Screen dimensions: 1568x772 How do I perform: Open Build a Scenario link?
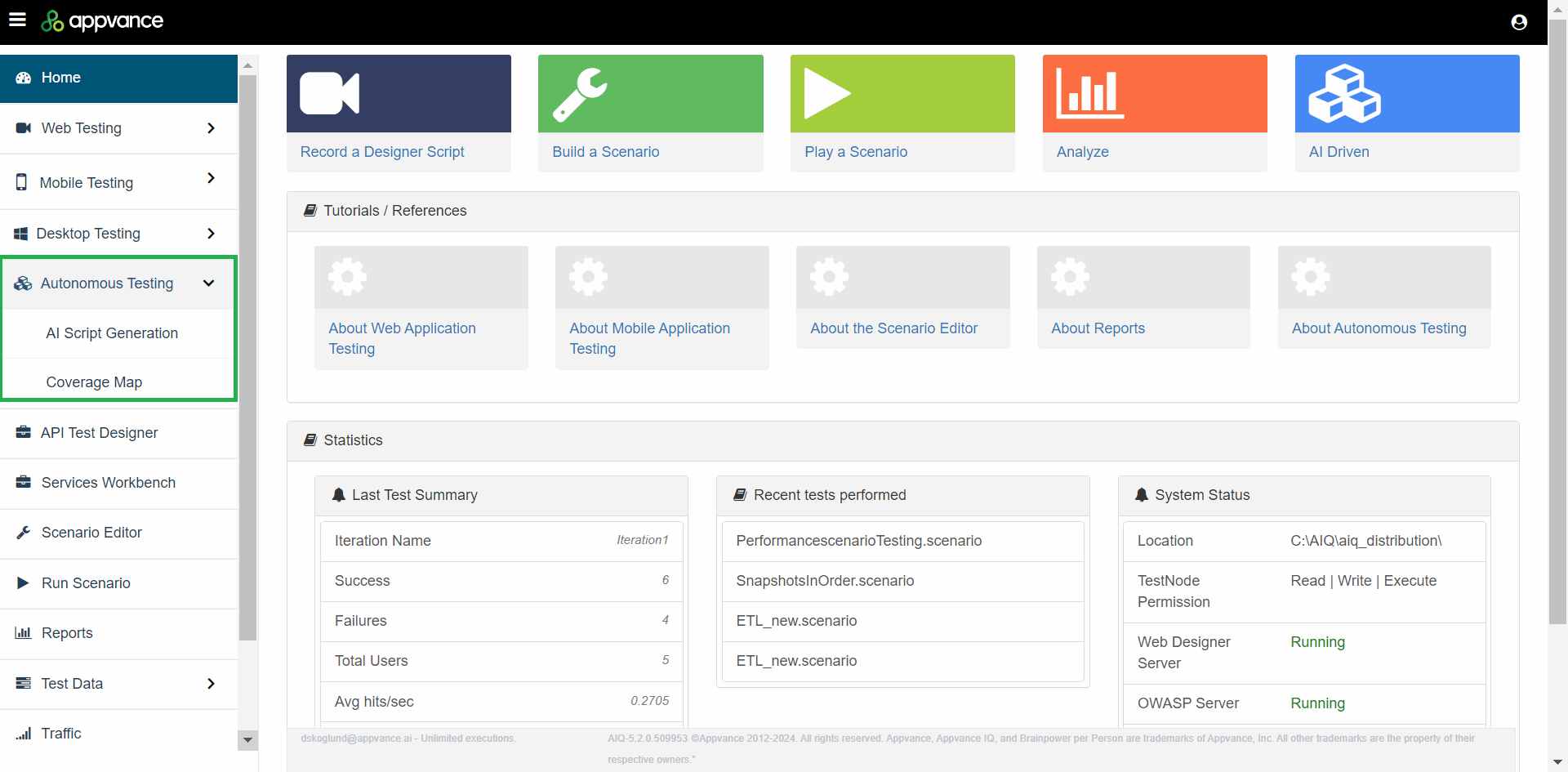click(x=606, y=152)
